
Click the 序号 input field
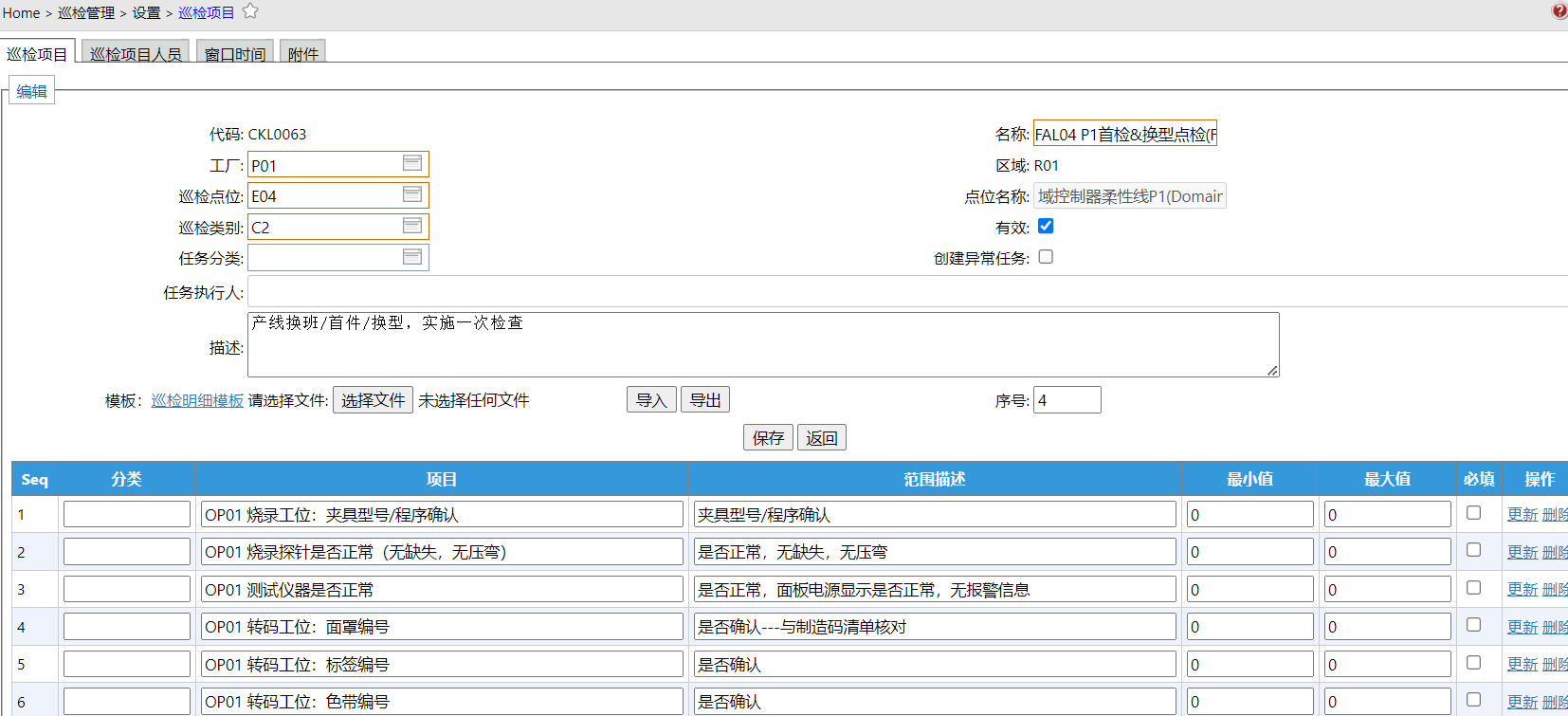(x=1067, y=400)
